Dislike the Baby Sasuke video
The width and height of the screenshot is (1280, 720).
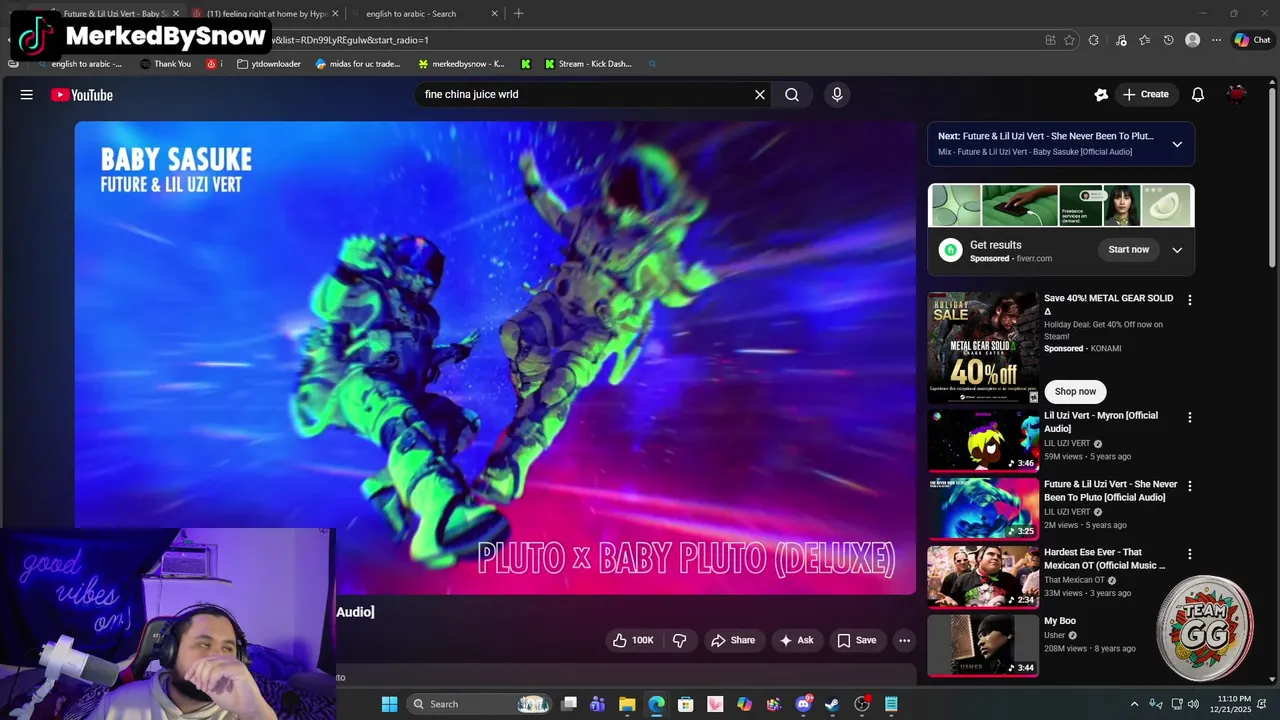coord(680,640)
